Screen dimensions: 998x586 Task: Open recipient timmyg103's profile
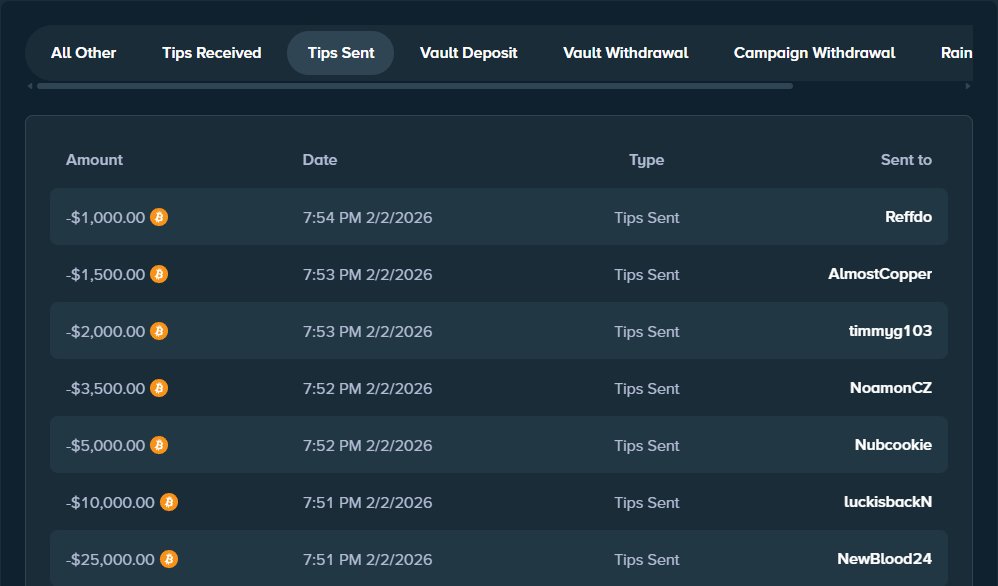(890, 331)
